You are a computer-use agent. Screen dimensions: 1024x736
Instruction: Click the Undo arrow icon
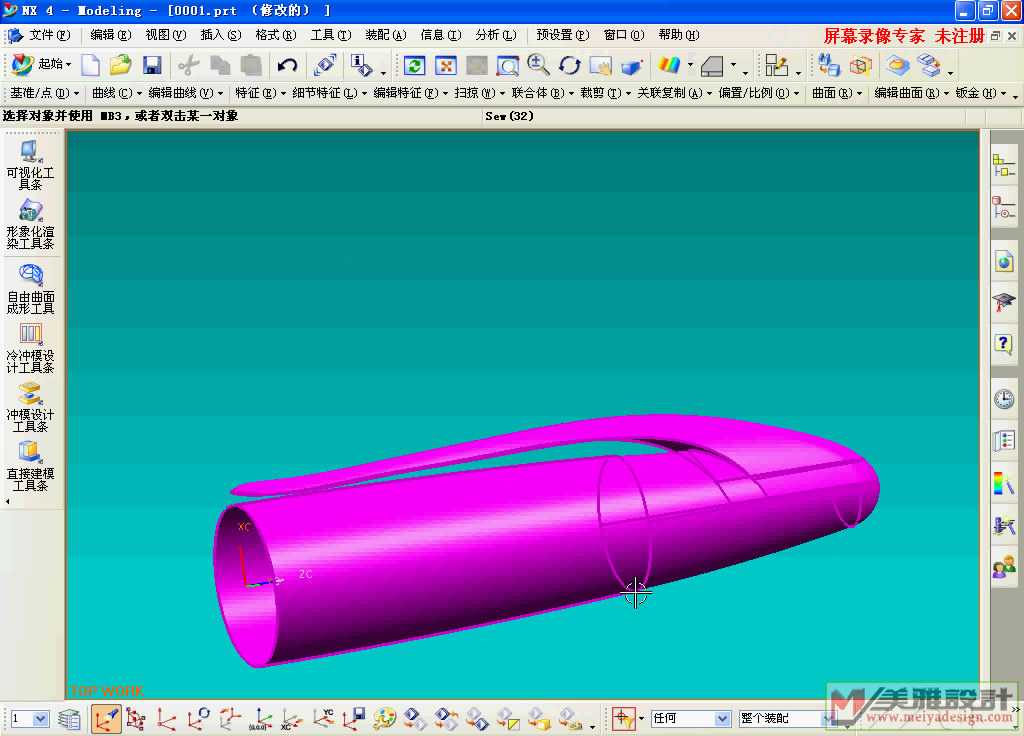point(288,66)
